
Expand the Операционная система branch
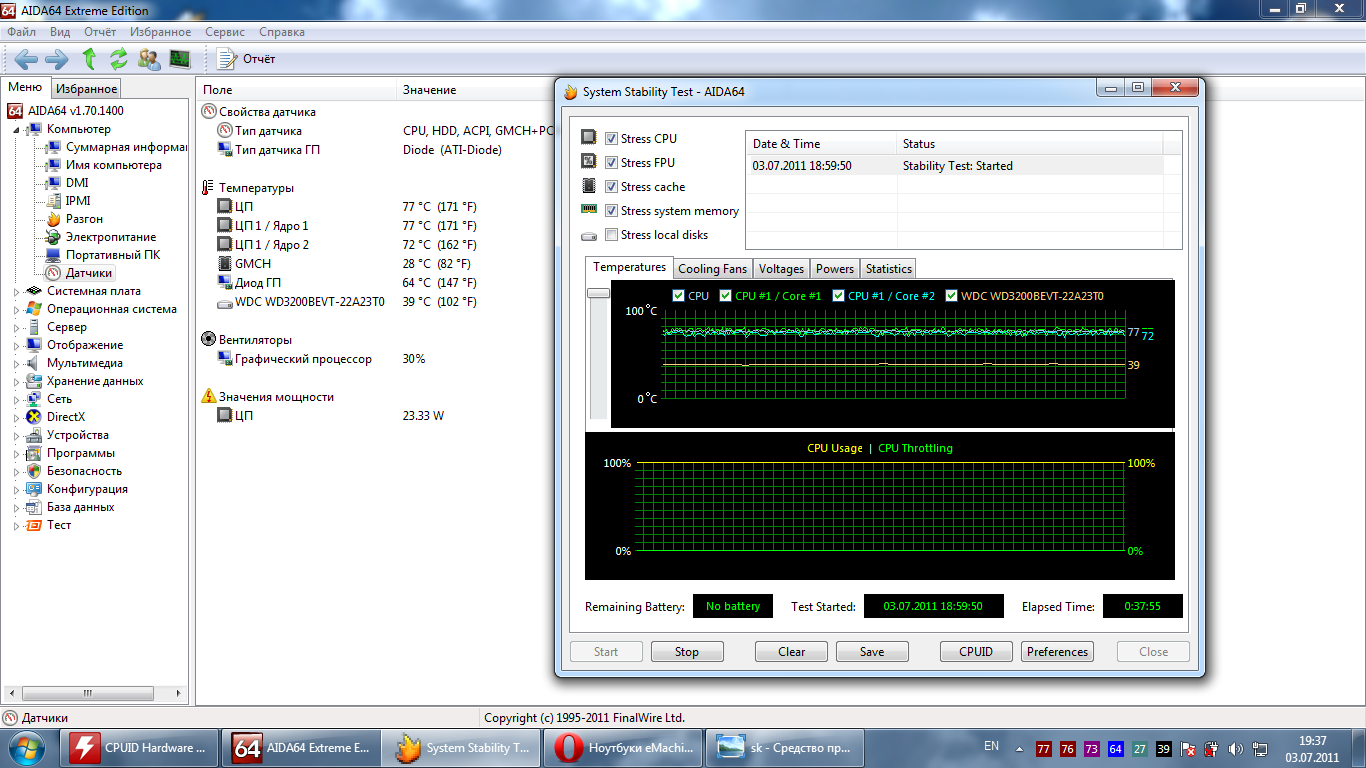(x=16, y=309)
